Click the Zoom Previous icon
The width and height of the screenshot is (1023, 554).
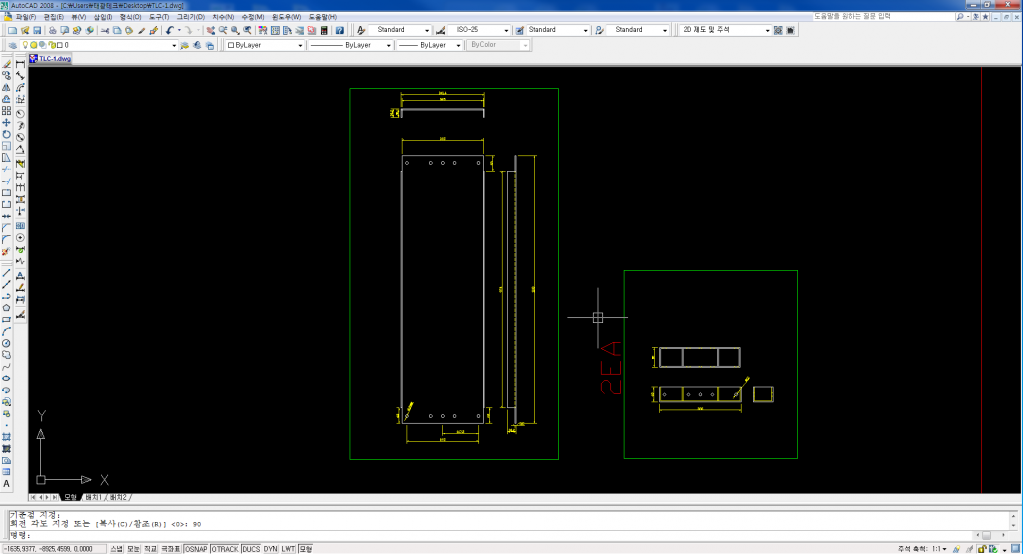[248, 31]
